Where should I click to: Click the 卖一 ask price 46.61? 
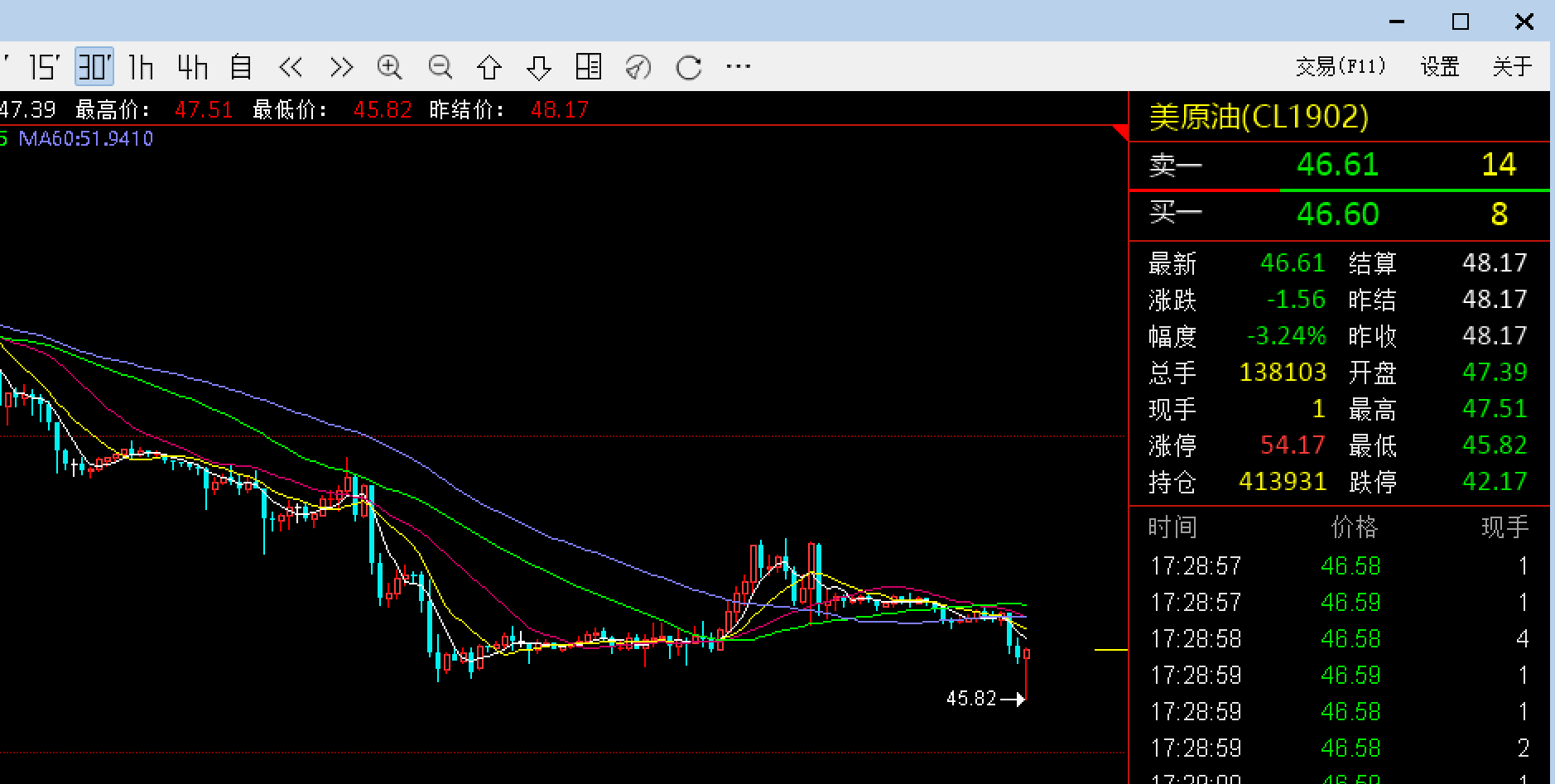[x=1337, y=165]
